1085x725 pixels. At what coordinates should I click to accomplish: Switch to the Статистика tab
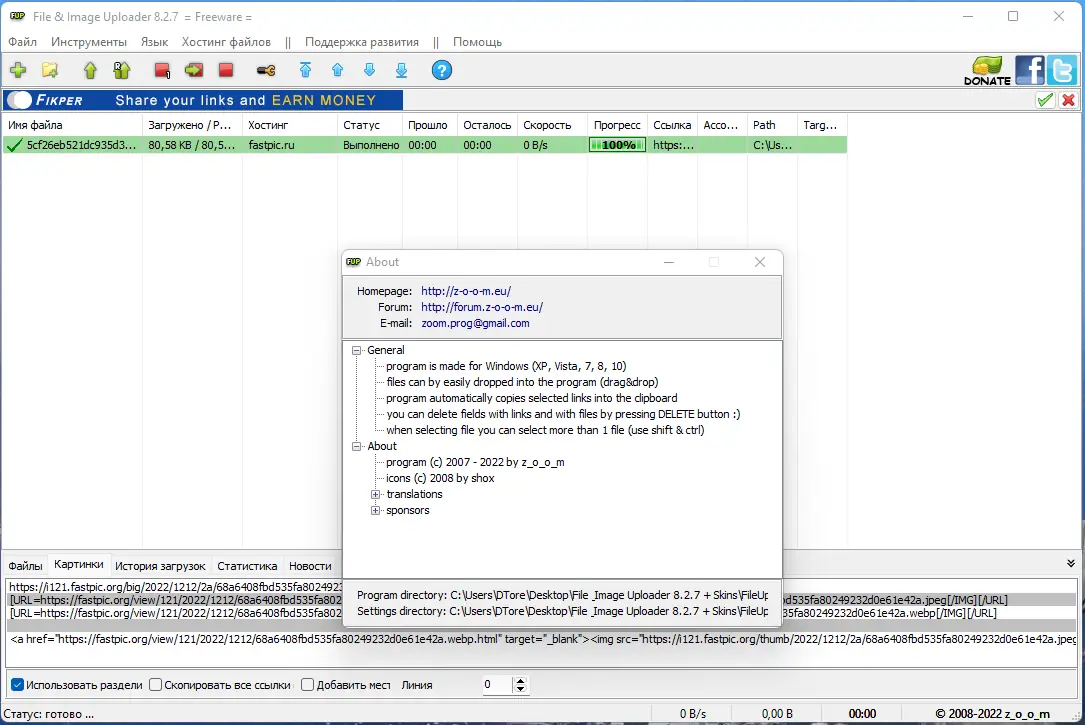(x=247, y=566)
